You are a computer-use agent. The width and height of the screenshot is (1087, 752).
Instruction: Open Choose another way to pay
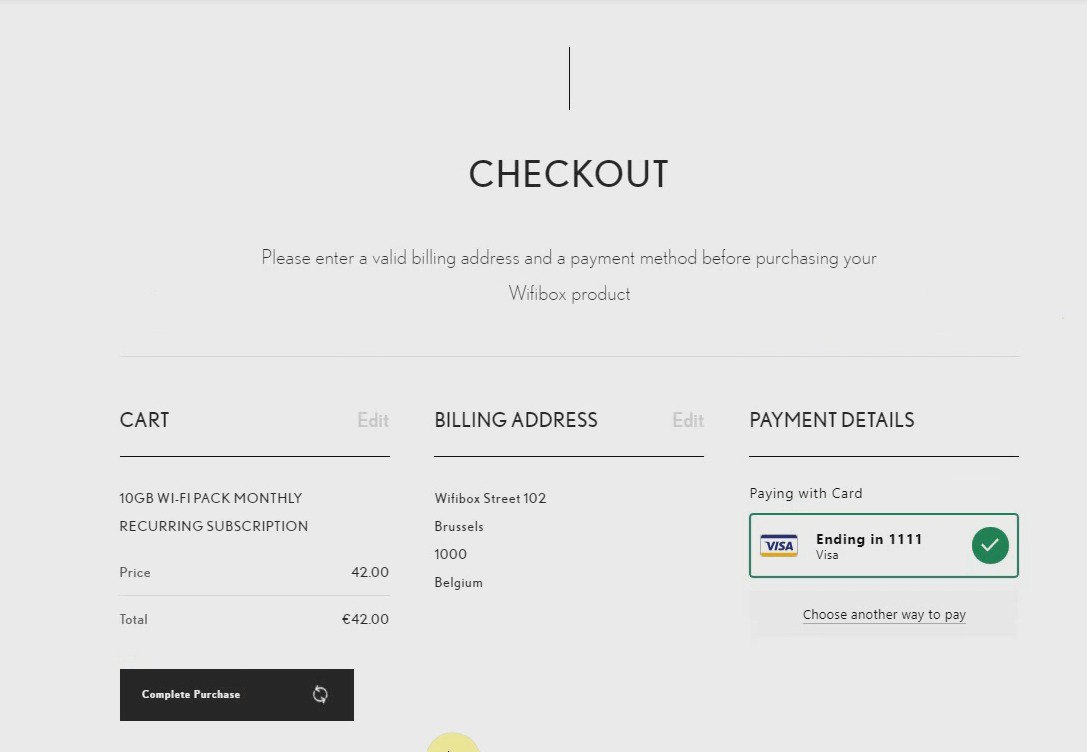coord(884,615)
